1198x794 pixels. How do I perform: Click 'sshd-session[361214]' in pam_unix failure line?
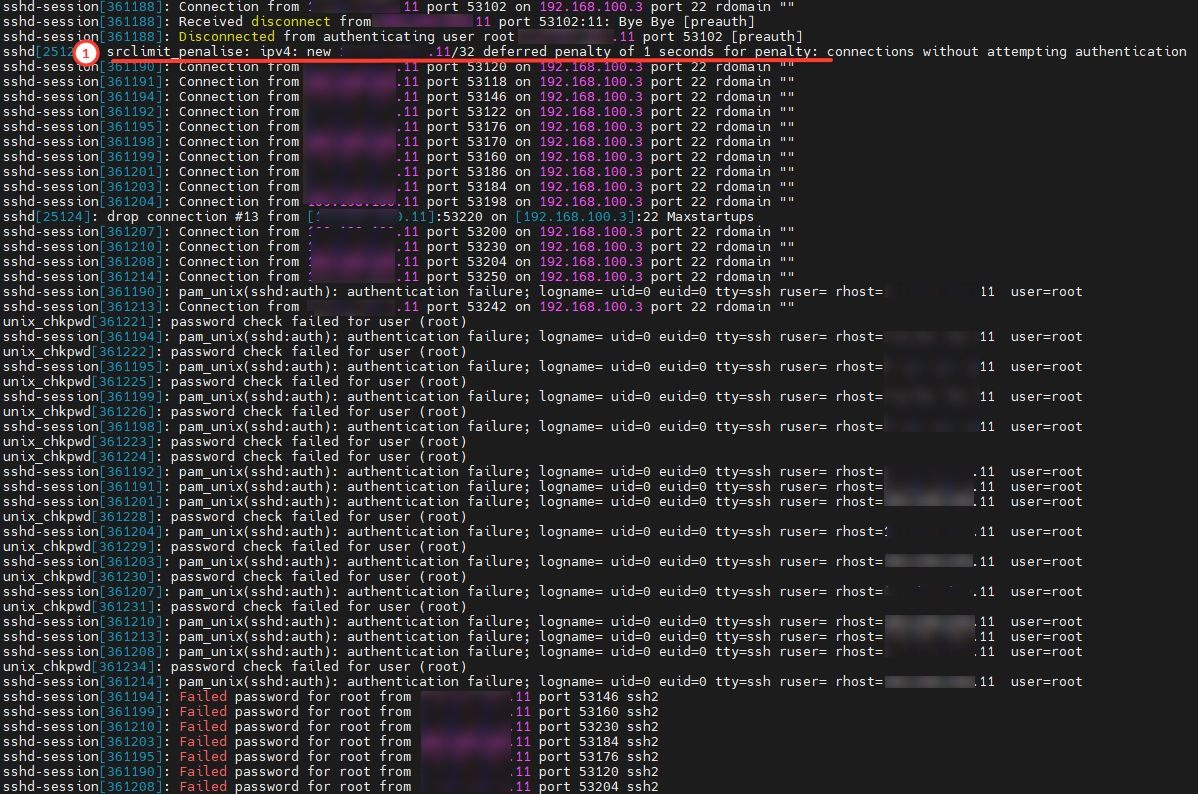pyautogui.click(x=83, y=682)
